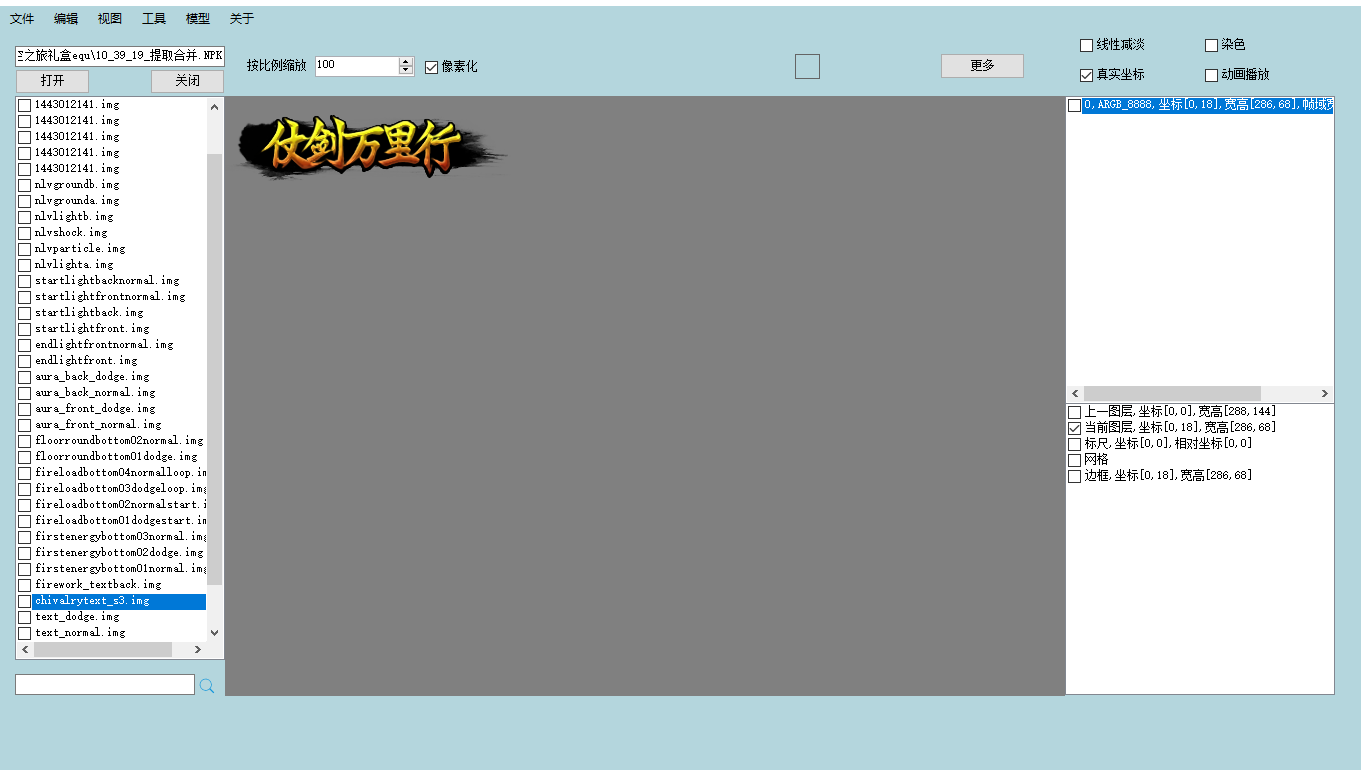Turn on the 网格 overlay checkbox
1361x770 pixels.
1075,460
